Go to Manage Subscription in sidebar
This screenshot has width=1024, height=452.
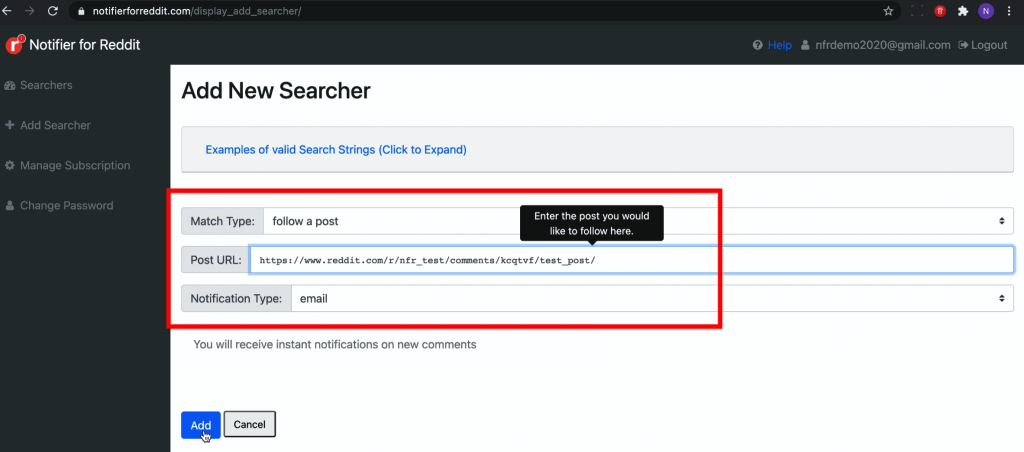[x=75, y=165]
